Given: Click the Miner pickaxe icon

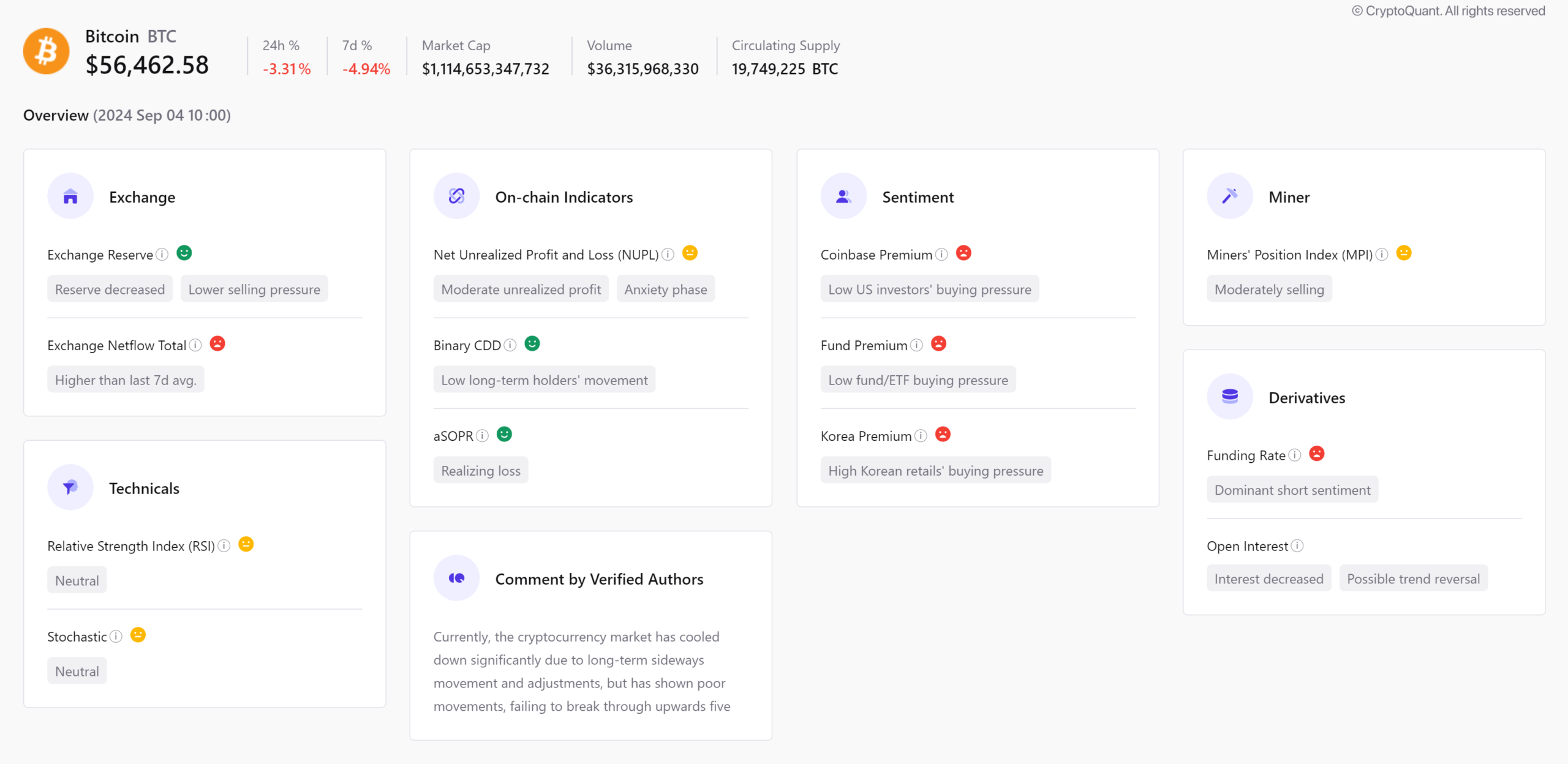Looking at the screenshot, I should (1229, 196).
